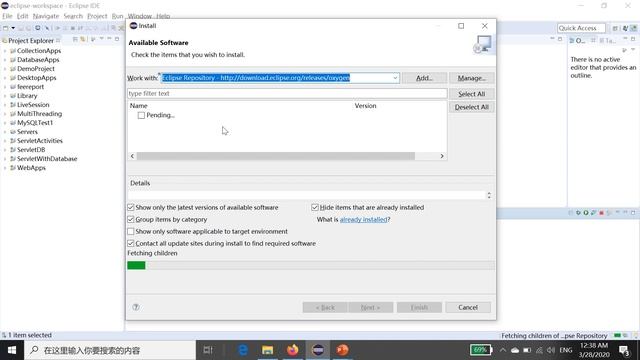Viewport: 640px width, 360px height.
Task: Open File Explorer from the taskbar
Action: click(267, 350)
